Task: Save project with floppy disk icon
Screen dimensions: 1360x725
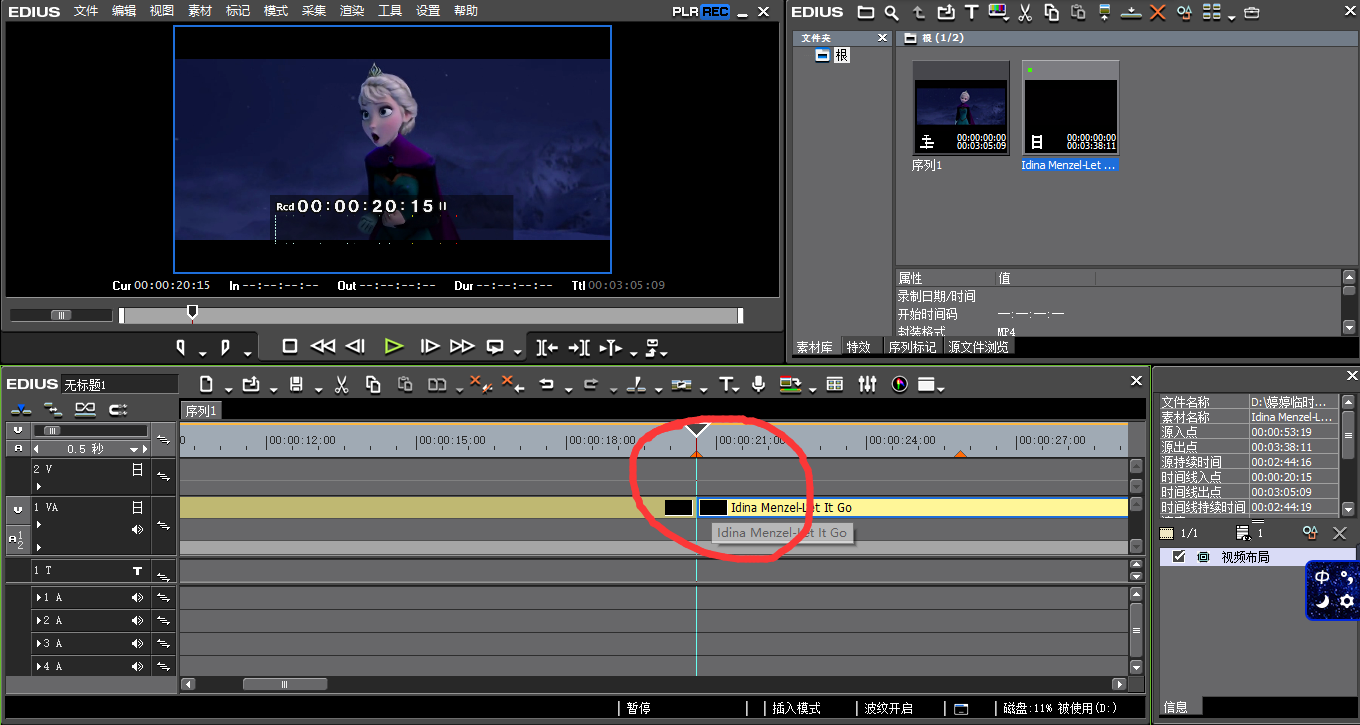Action: [x=296, y=384]
